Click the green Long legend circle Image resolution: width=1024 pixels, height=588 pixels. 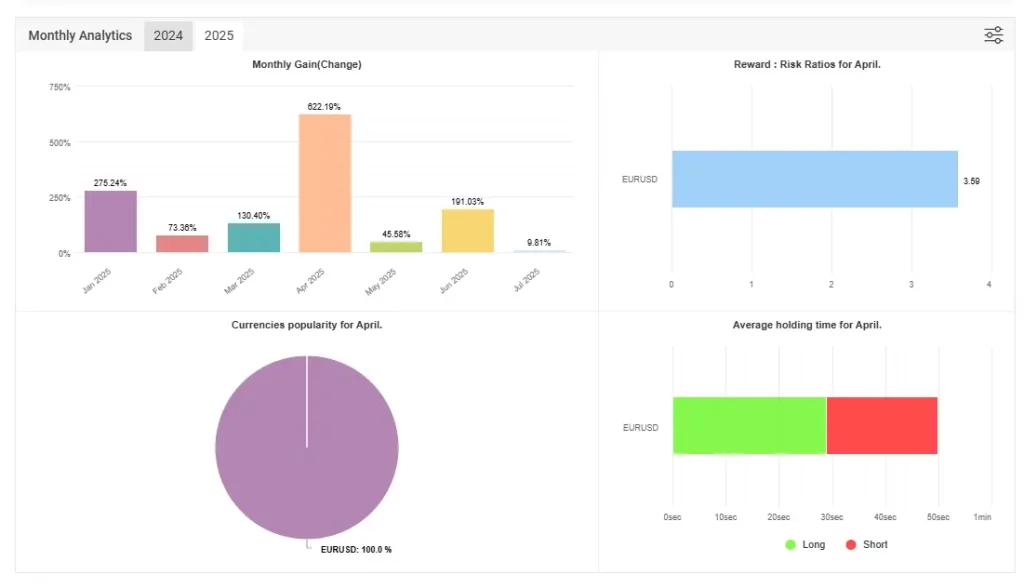pyautogui.click(x=790, y=544)
